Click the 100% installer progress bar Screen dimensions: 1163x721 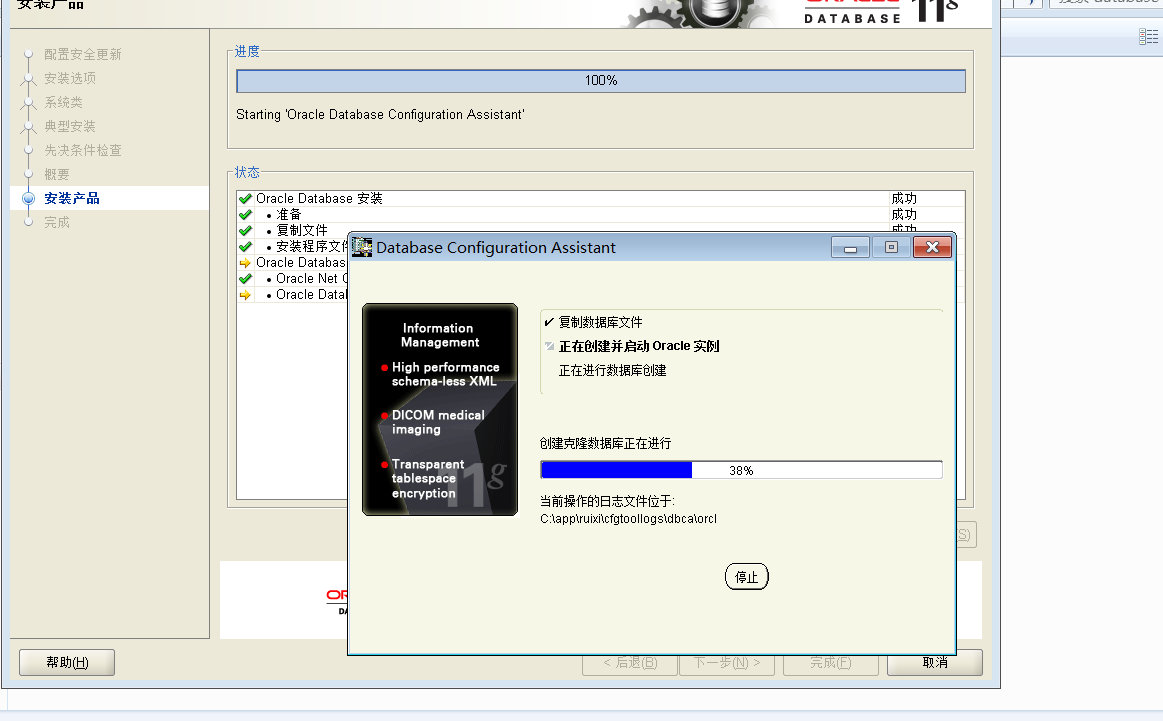(x=601, y=81)
